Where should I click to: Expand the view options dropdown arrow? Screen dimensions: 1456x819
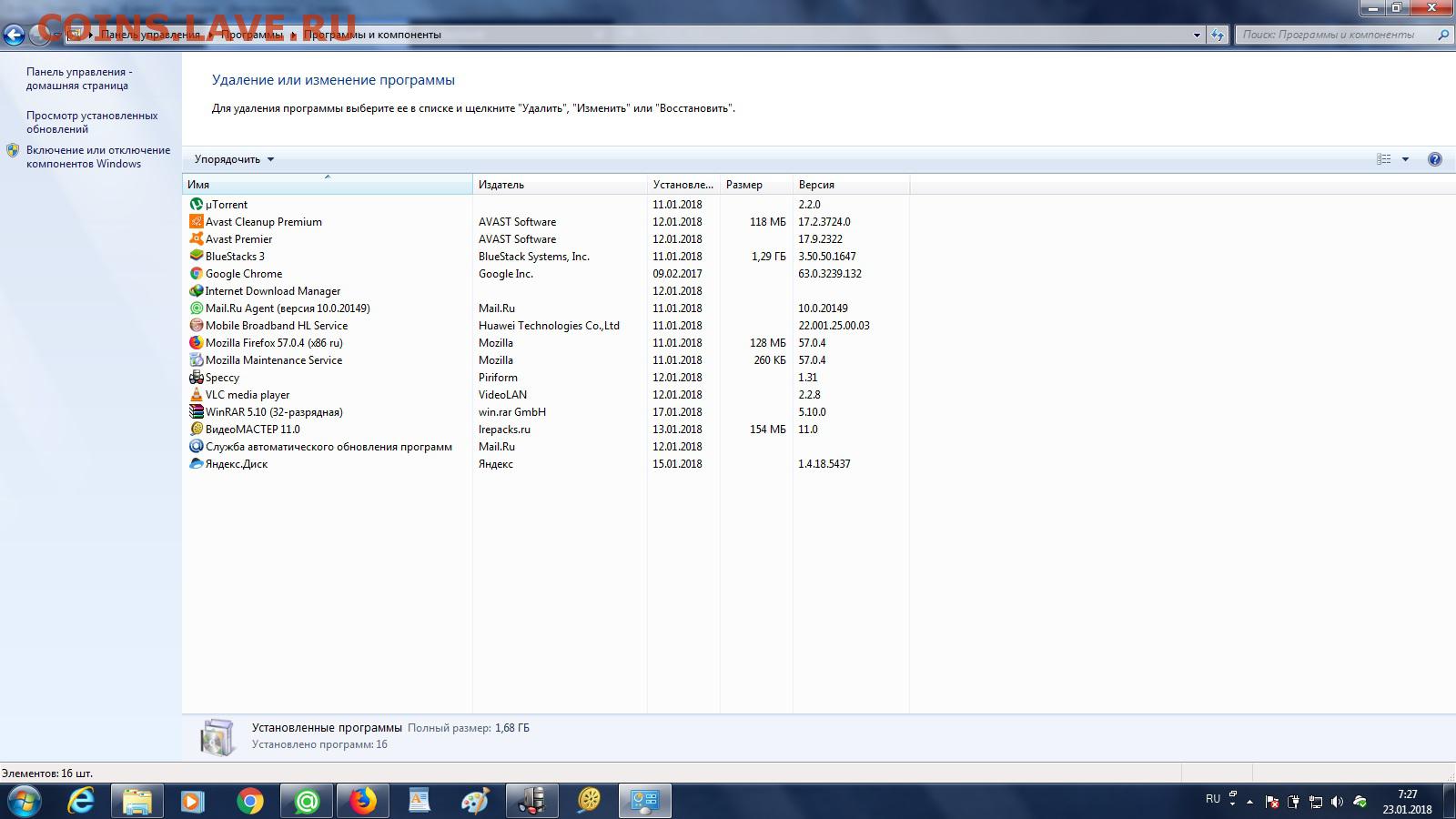(x=1405, y=159)
